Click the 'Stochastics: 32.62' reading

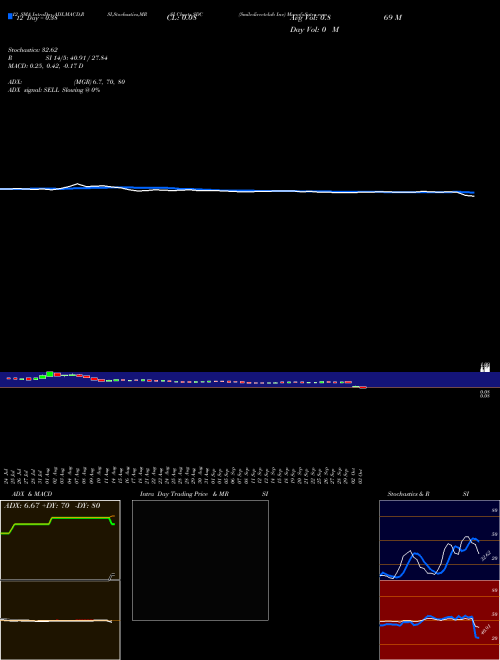click(33, 50)
